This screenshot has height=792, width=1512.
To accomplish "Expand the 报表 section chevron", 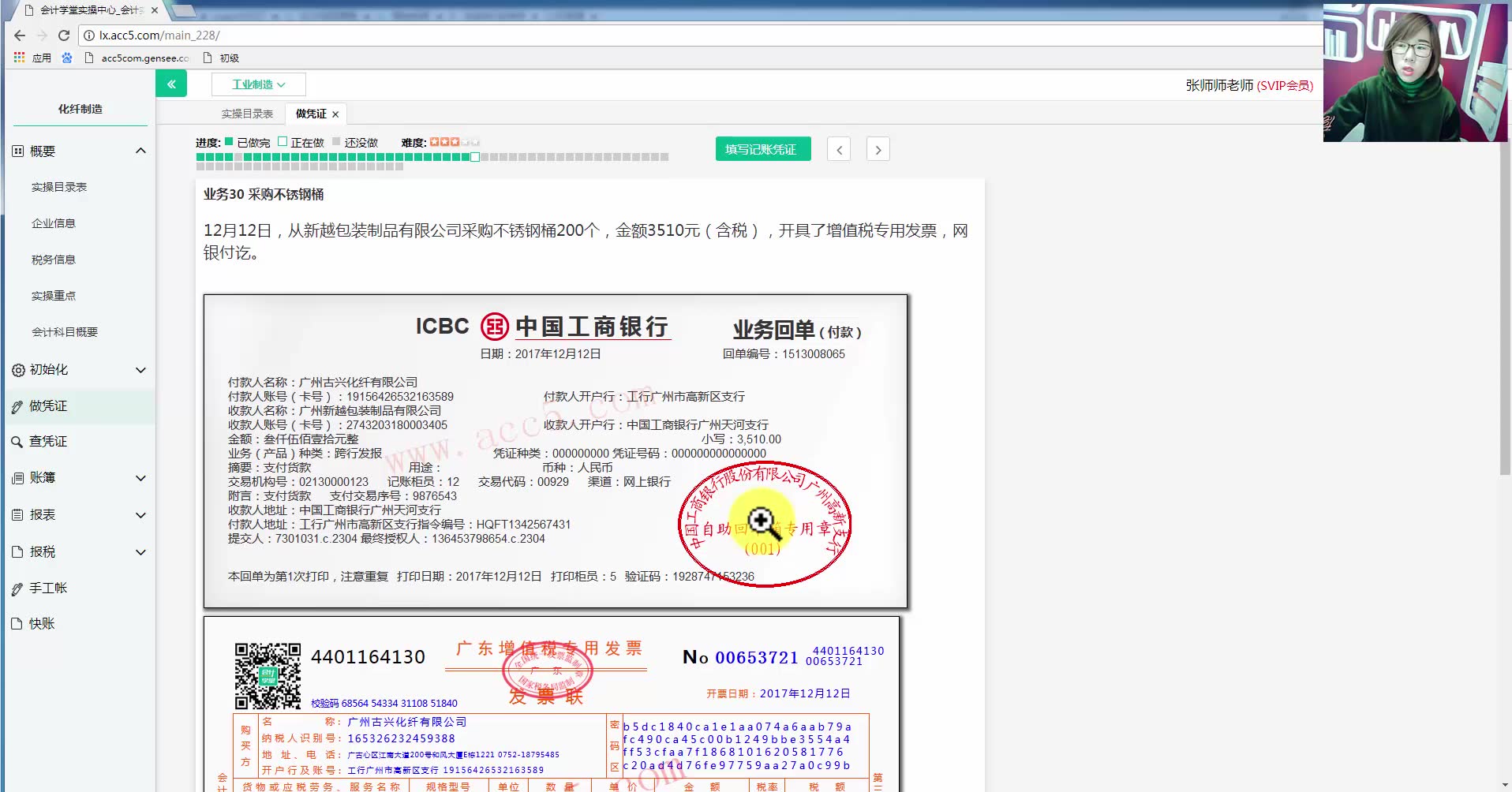I will [140, 515].
